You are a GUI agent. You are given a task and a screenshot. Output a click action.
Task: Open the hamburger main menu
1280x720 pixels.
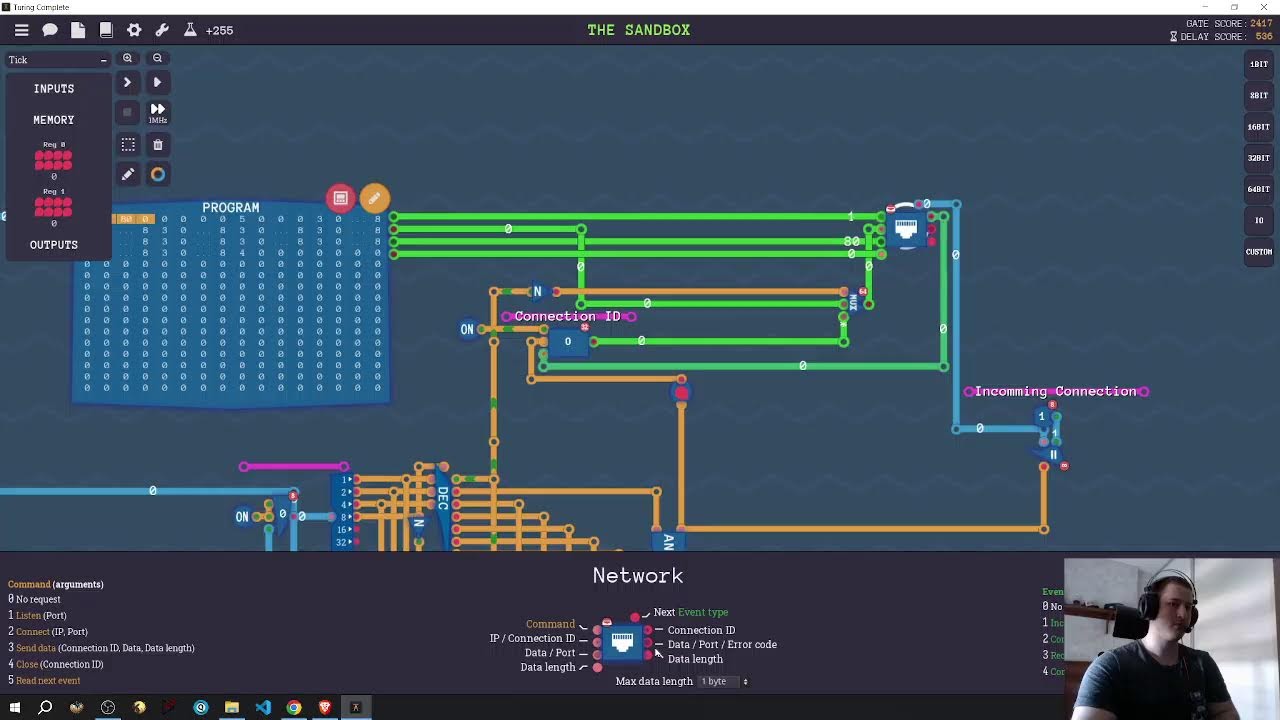click(x=21, y=30)
